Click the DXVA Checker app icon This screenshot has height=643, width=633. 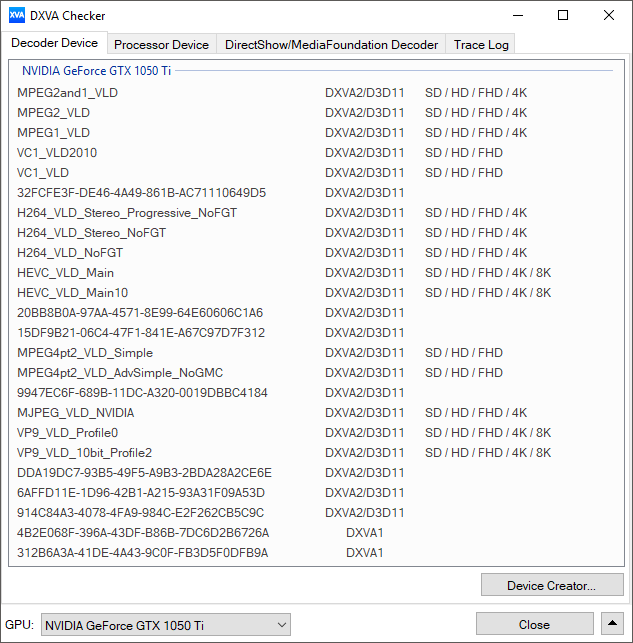click(x=17, y=16)
